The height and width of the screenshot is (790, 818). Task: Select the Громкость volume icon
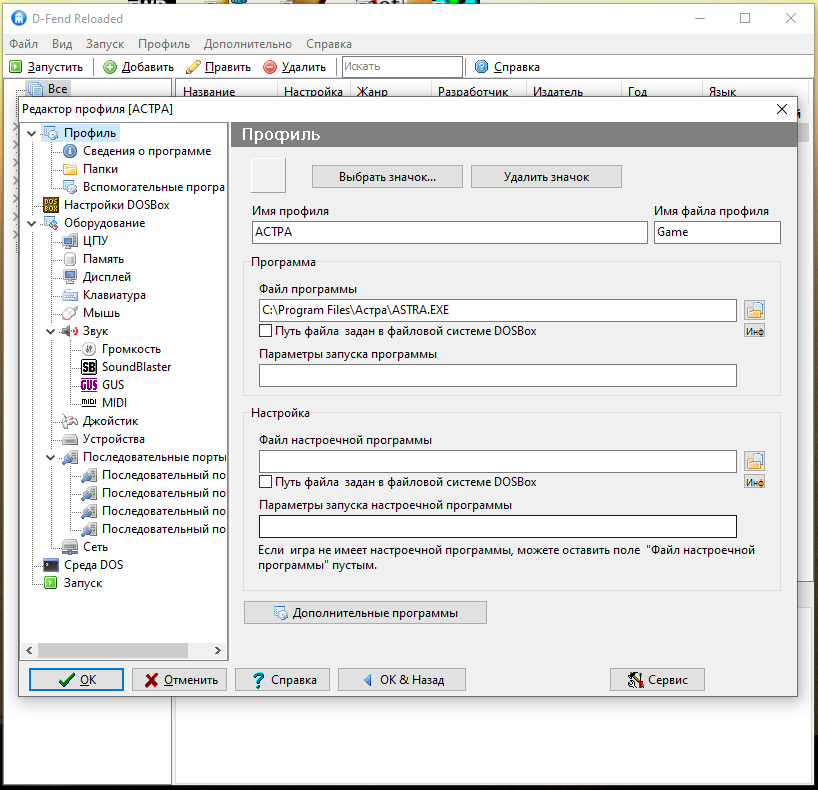pos(89,349)
